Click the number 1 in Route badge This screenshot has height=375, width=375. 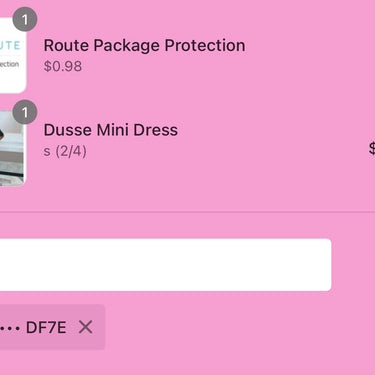click(x=25, y=20)
